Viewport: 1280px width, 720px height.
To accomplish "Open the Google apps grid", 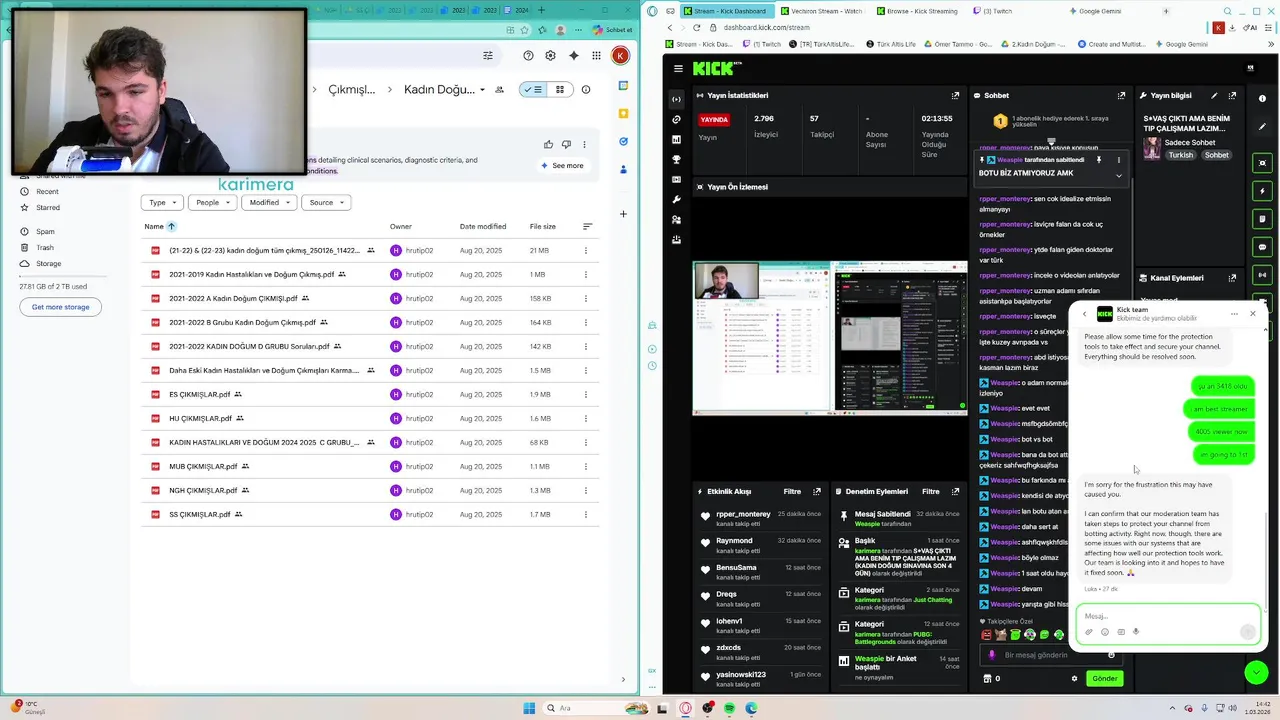I will click(596, 56).
